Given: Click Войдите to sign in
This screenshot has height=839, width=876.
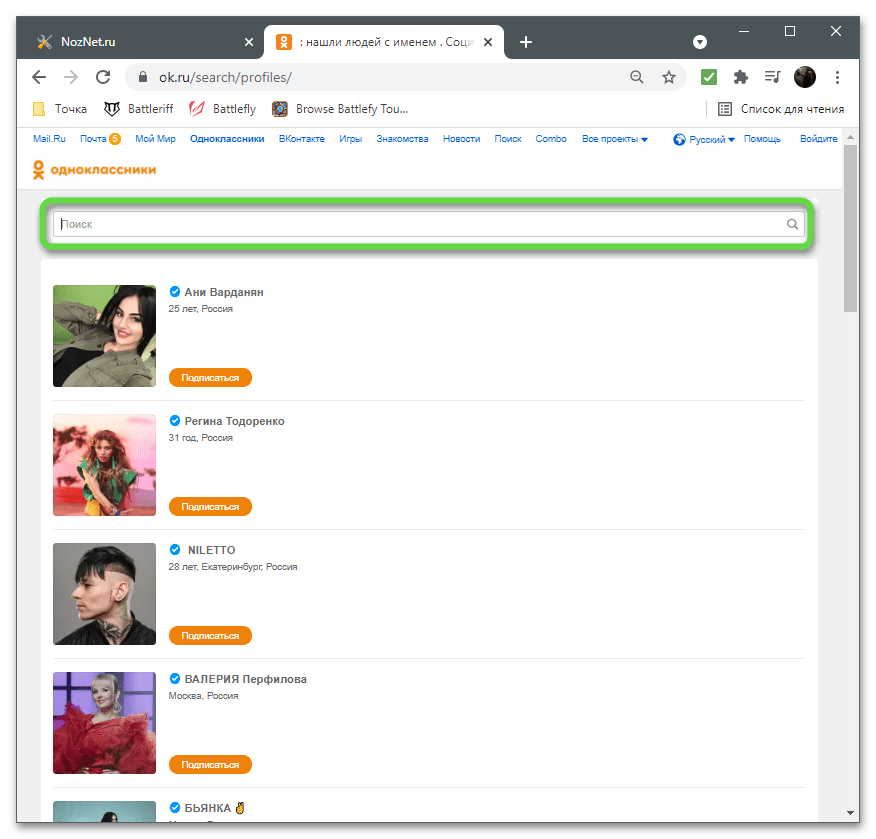Looking at the screenshot, I should pos(818,139).
